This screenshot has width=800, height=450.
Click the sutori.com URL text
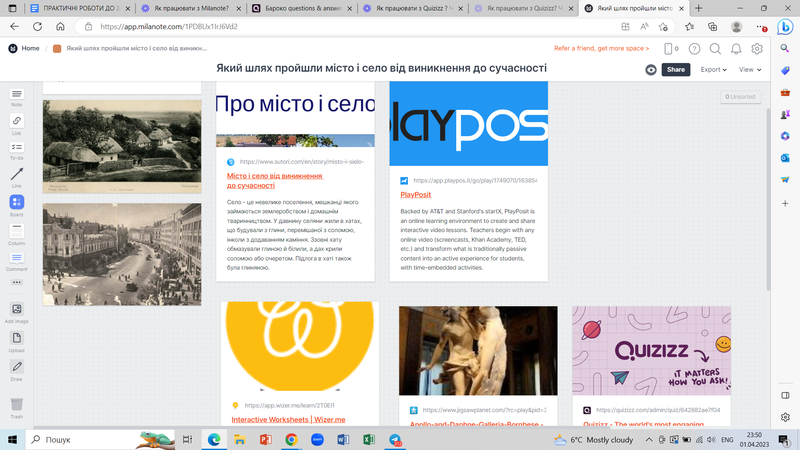pos(302,162)
